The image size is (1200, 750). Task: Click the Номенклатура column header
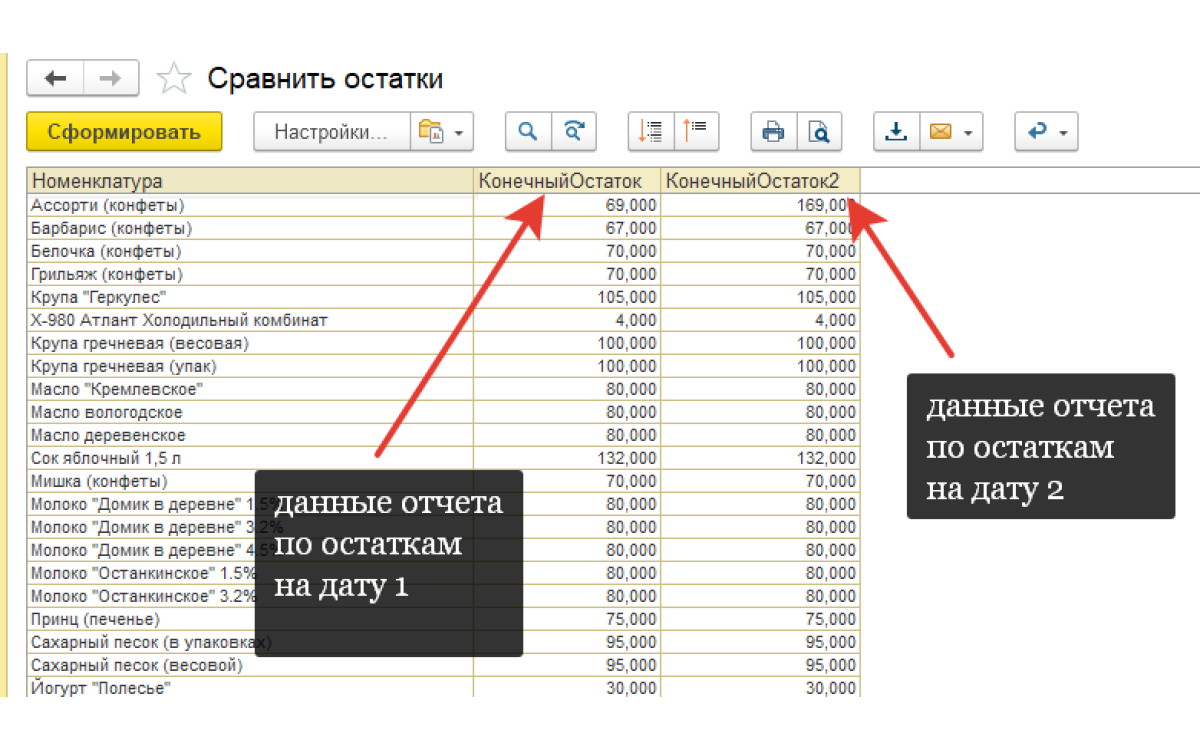250,181
